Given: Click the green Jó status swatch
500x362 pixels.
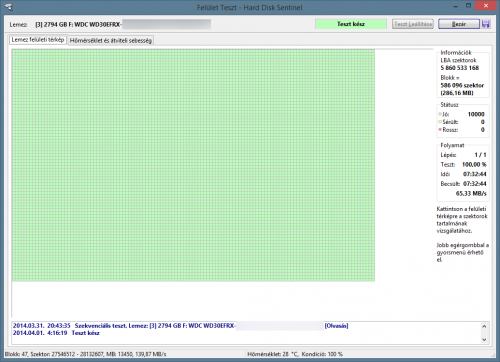Looking at the screenshot, I should (440, 114).
